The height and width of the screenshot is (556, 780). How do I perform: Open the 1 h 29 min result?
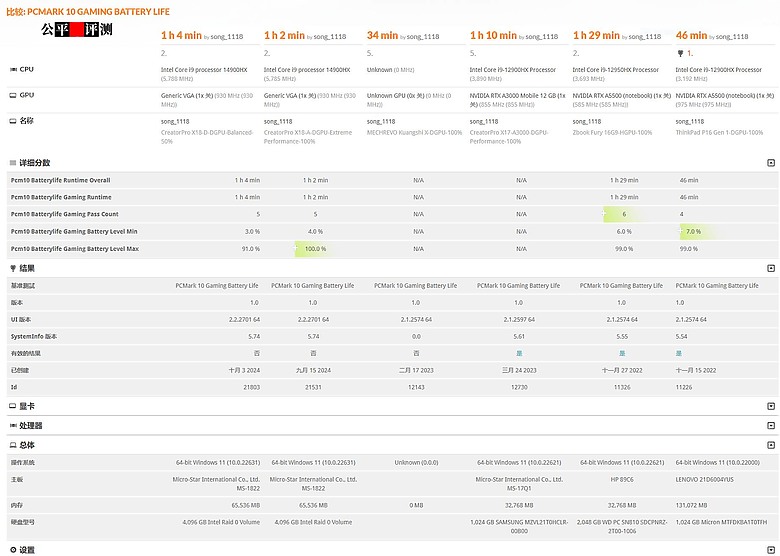pyautogui.click(x=596, y=35)
